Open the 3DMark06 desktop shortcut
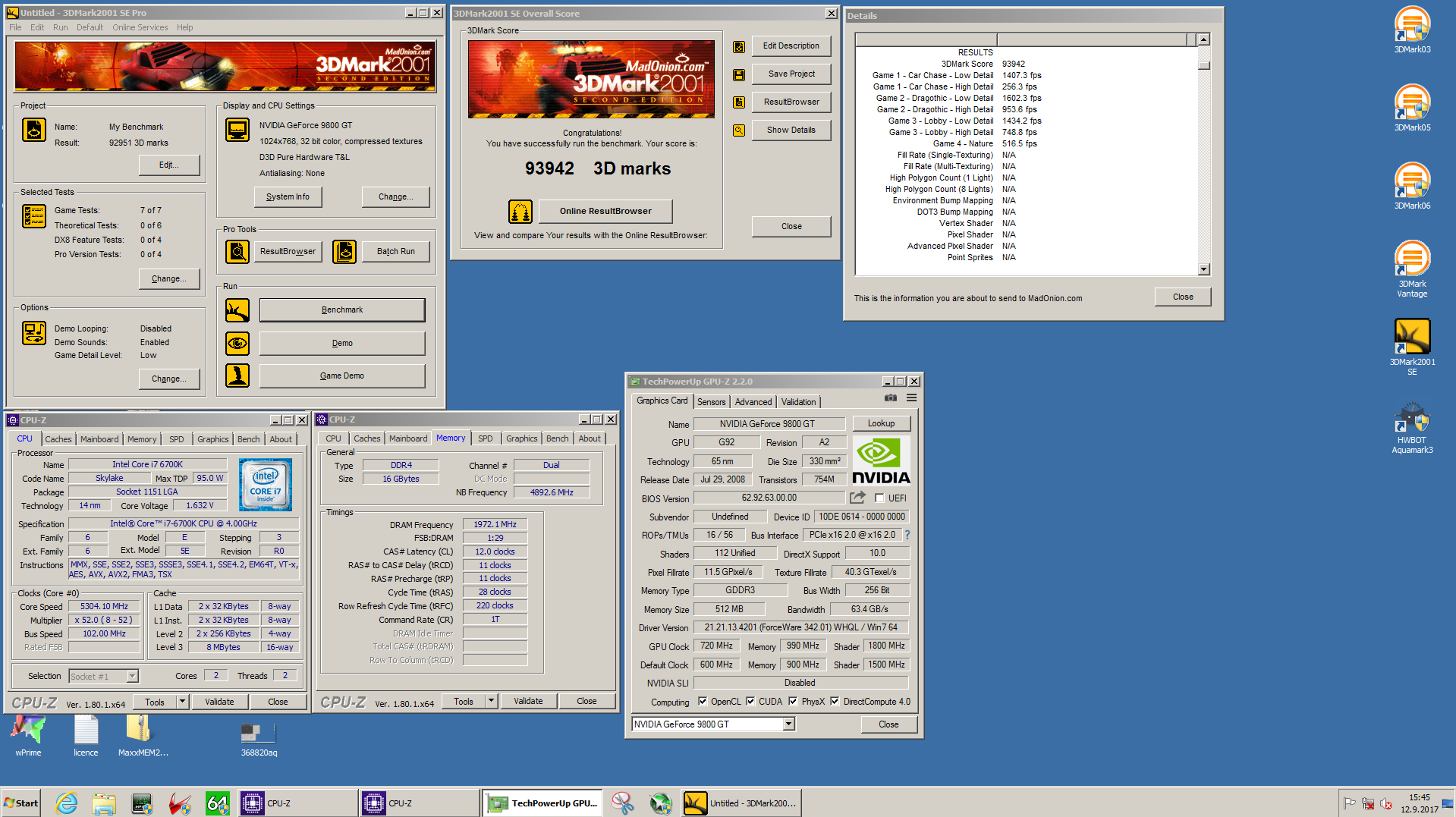Image resolution: width=1456 pixels, height=817 pixels. (x=1411, y=187)
